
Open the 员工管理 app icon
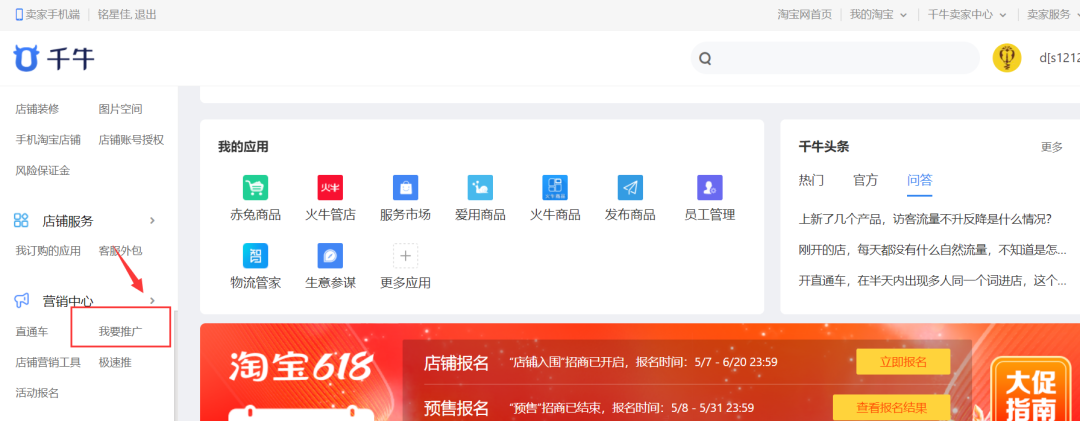[x=709, y=188]
